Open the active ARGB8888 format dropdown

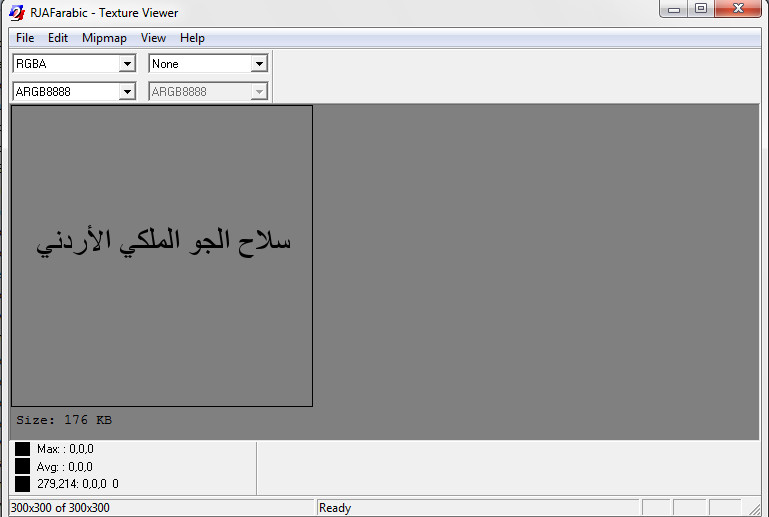coord(128,92)
